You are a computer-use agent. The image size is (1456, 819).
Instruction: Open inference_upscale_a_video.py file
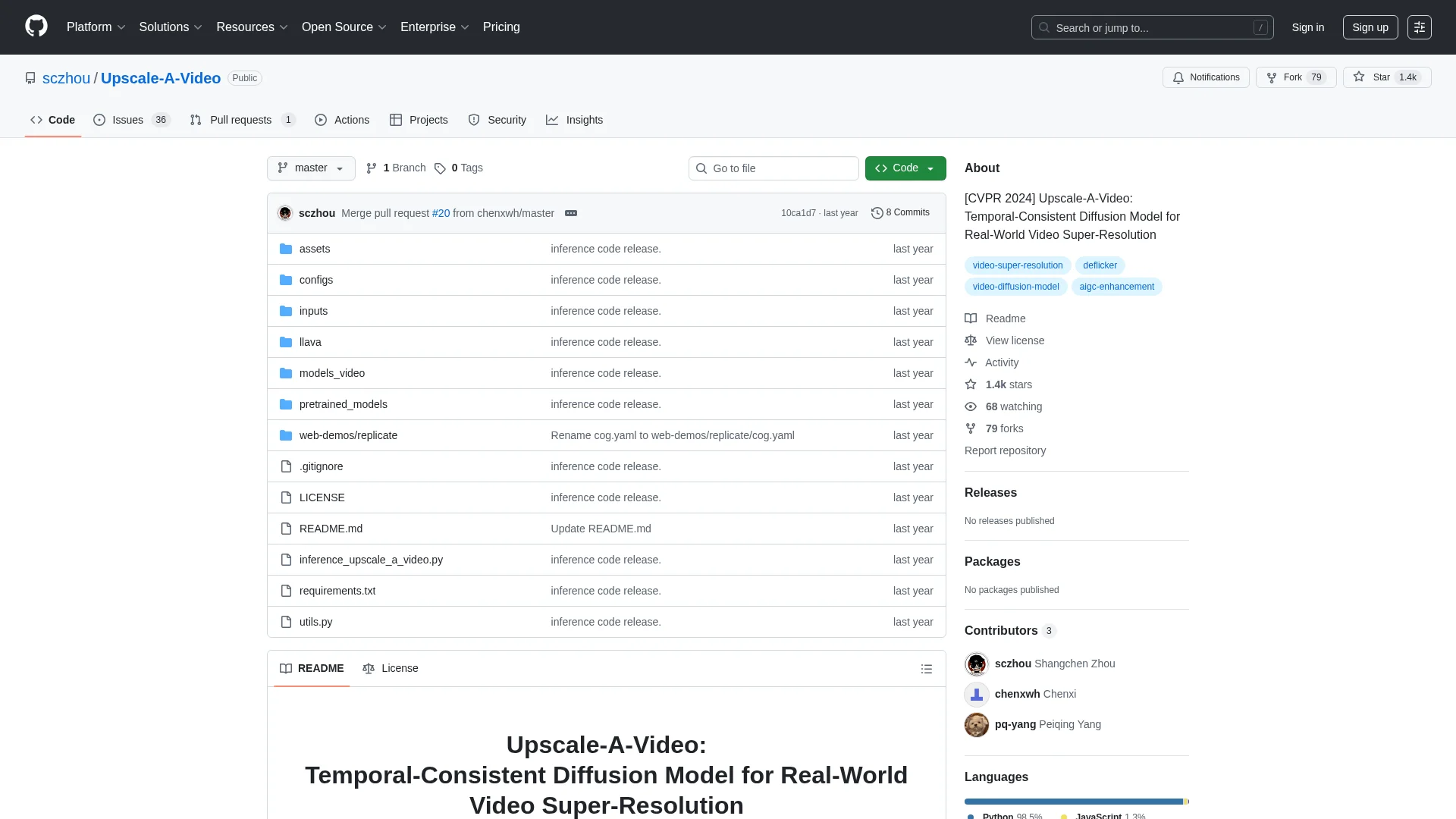pyautogui.click(x=371, y=560)
